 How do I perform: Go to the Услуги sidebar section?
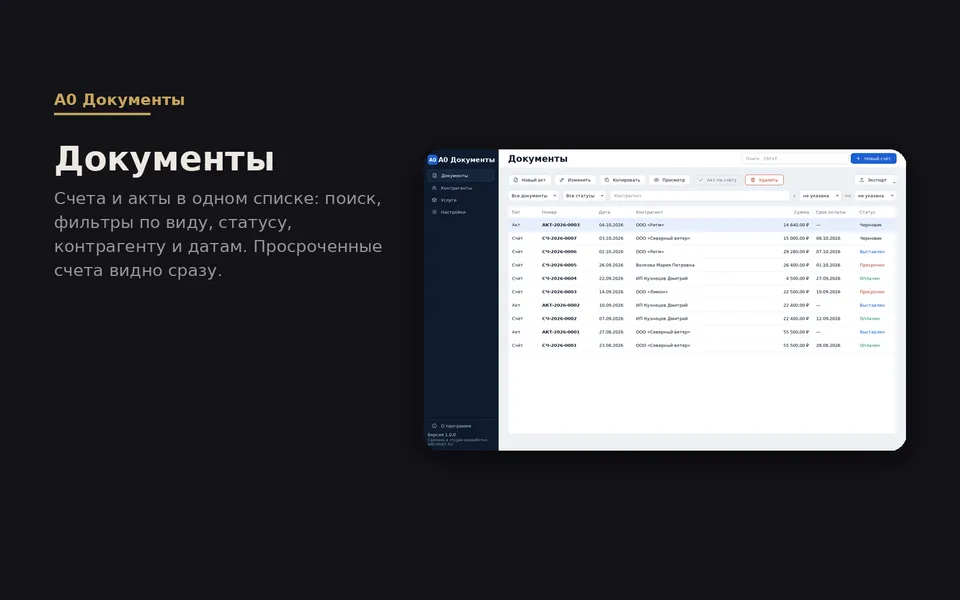click(461, 200)
